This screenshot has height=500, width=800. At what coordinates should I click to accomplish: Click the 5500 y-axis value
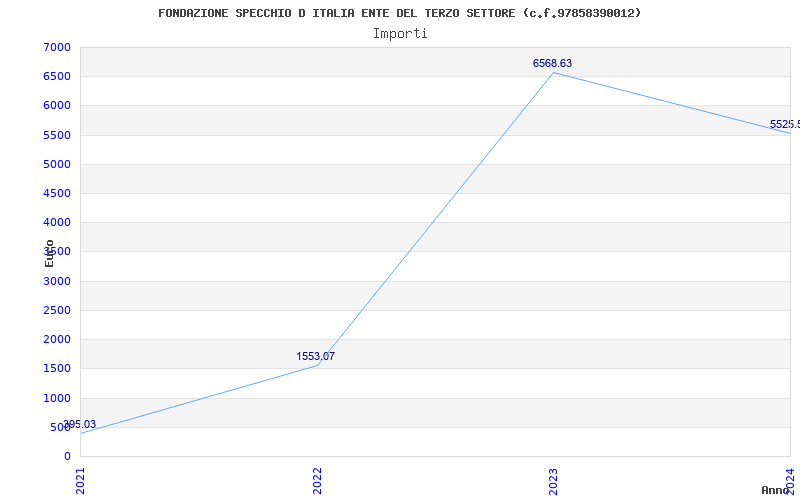(57, 135)
